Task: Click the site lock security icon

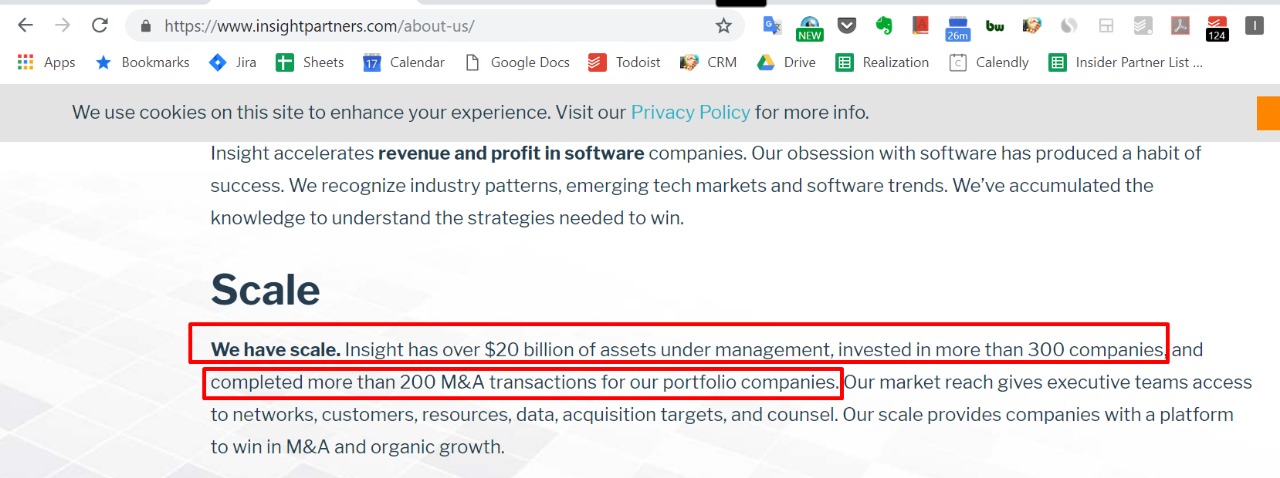Action: click(x=146, y=26)
